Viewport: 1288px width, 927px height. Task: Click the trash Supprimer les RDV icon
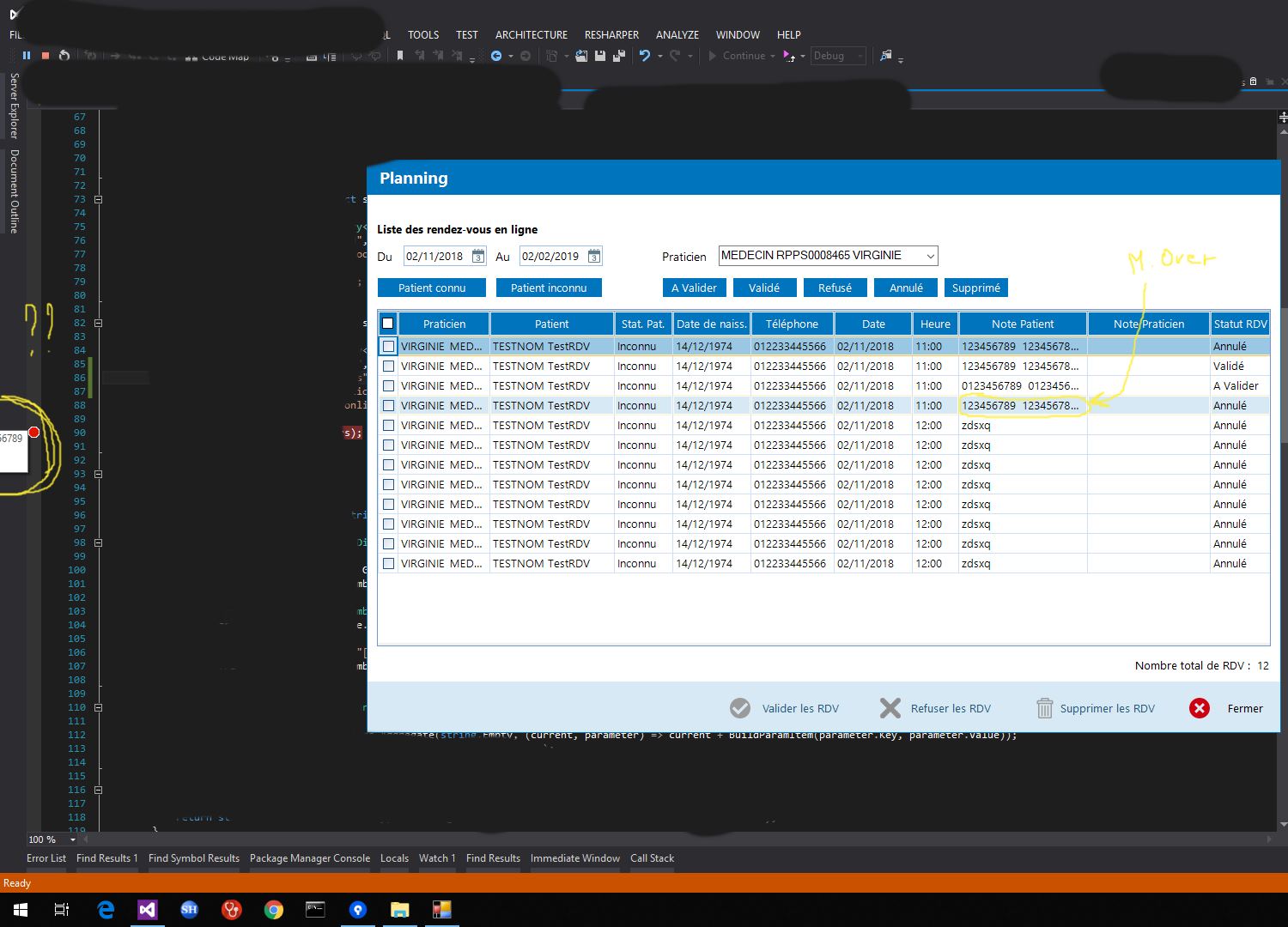click(1044, 708)
